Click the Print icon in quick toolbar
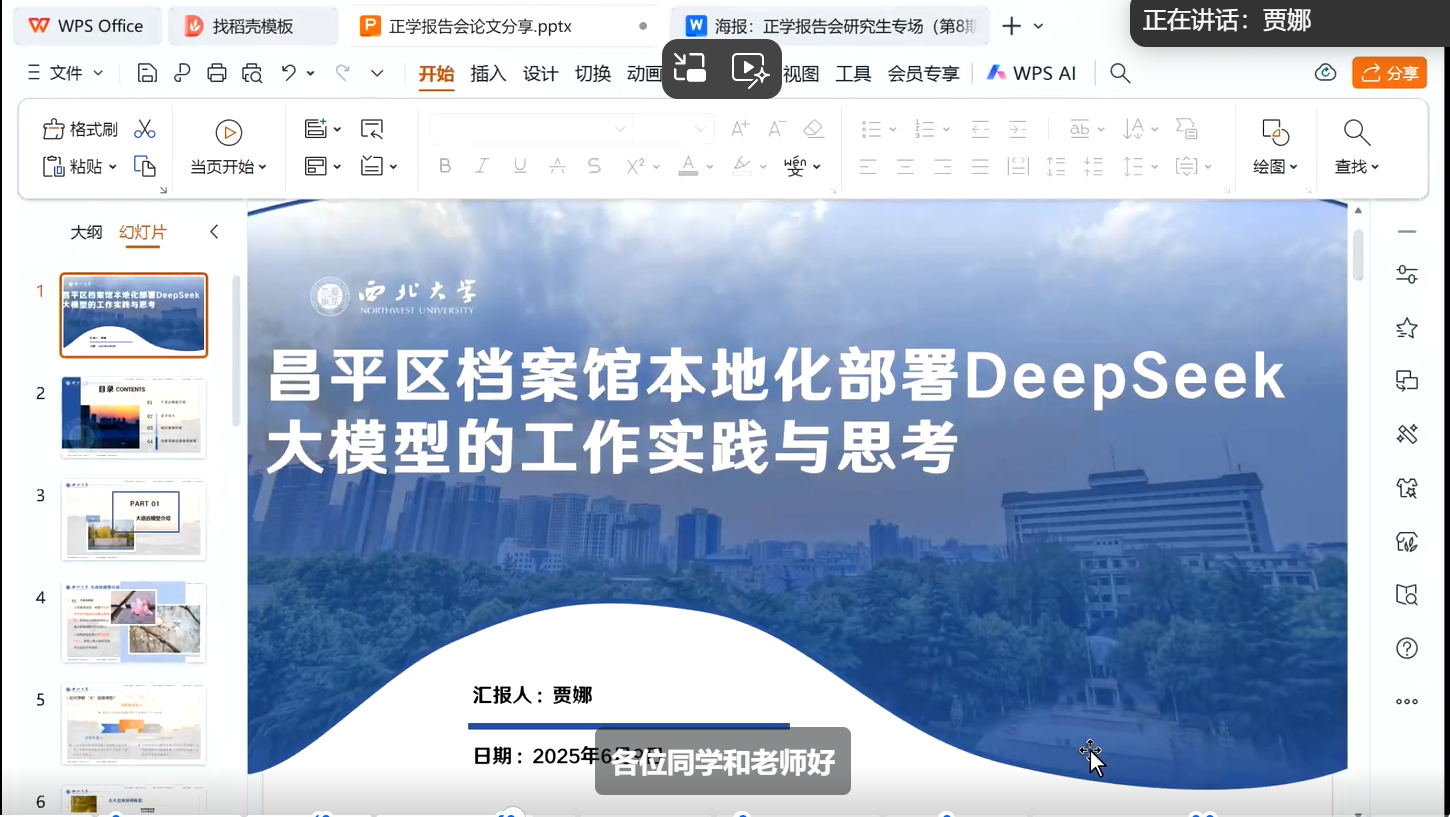This screenshot has width=1450, height=817. click(x=216, y=73)
